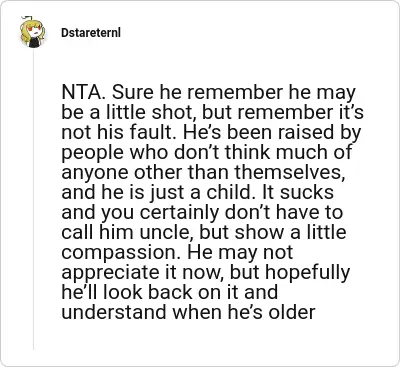The height and width of the screenshot is (367, 400).
Task: Click the line 'anyone other than themselves,'
Action: click(x=203, y=173)
